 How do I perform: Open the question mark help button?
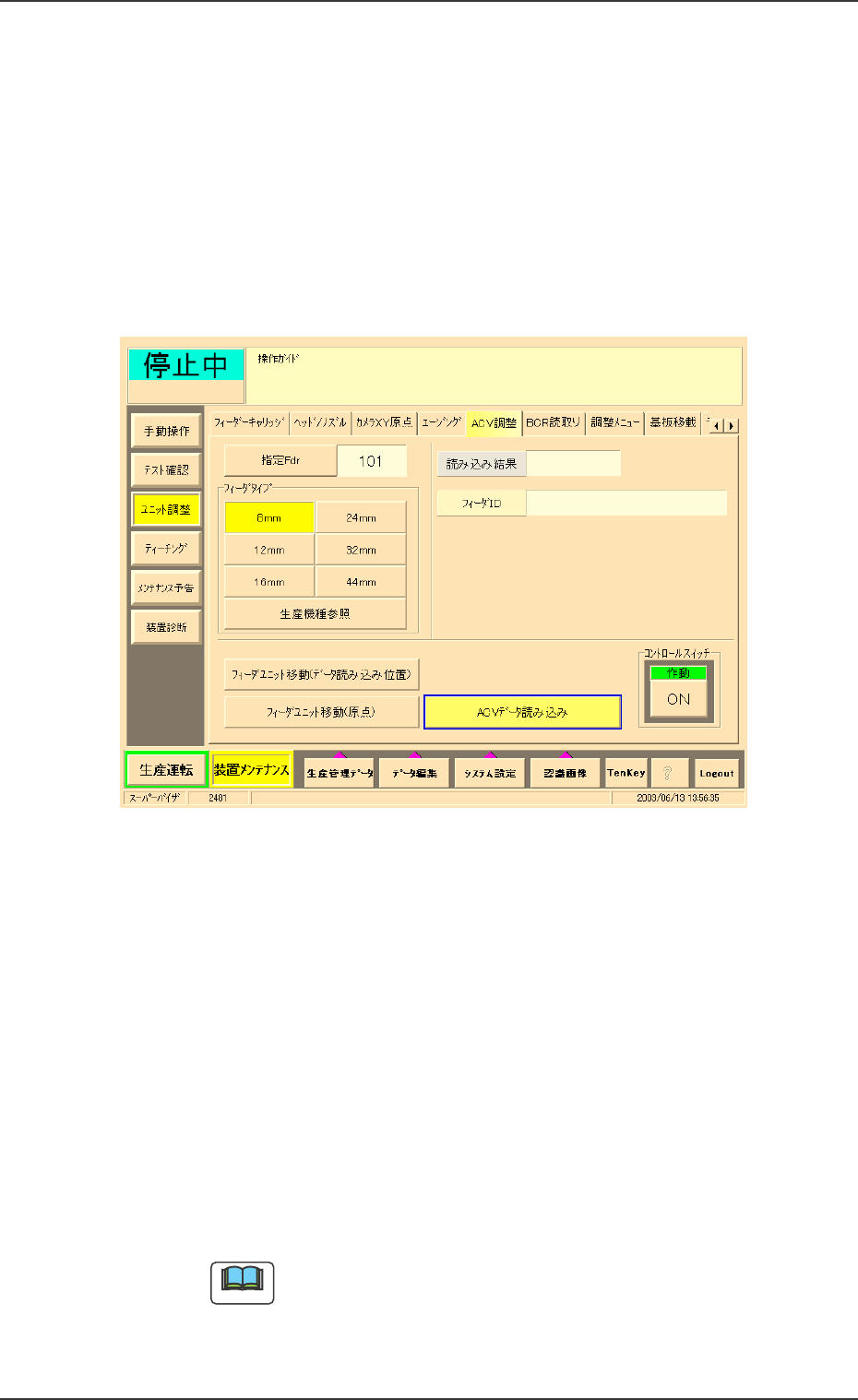click(x=669, y=773)
